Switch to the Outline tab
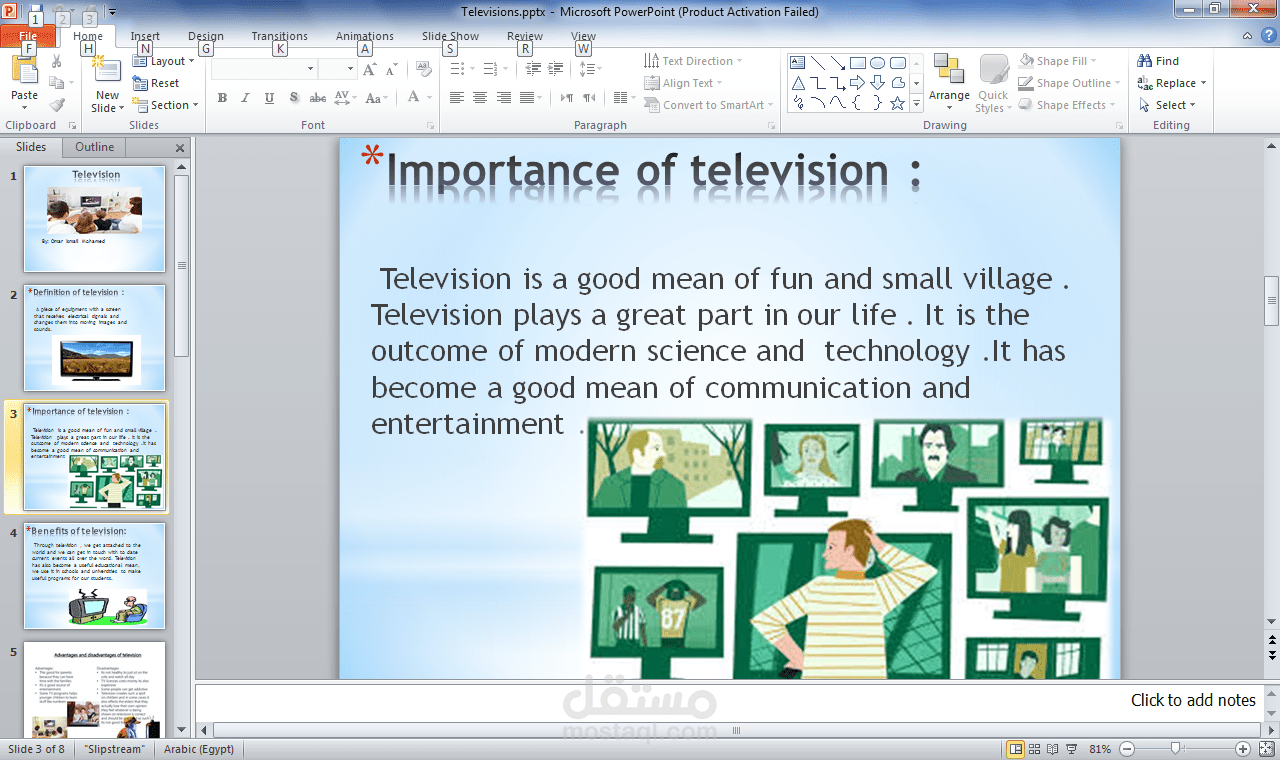Image resolution: width=1280 pixels, height=760 pixels. [93, 147]
